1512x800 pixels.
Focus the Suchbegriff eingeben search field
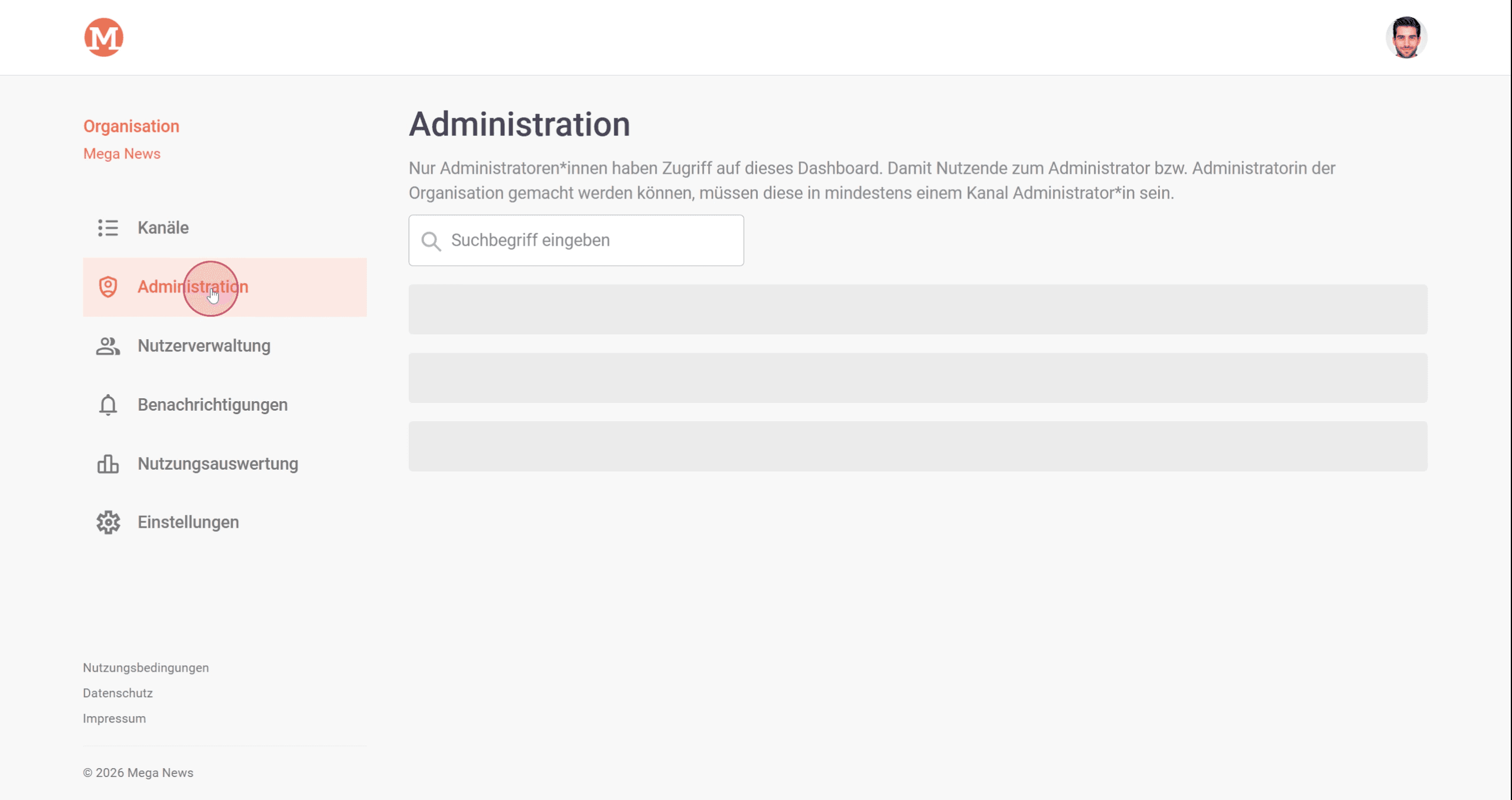tap(591, 240)
